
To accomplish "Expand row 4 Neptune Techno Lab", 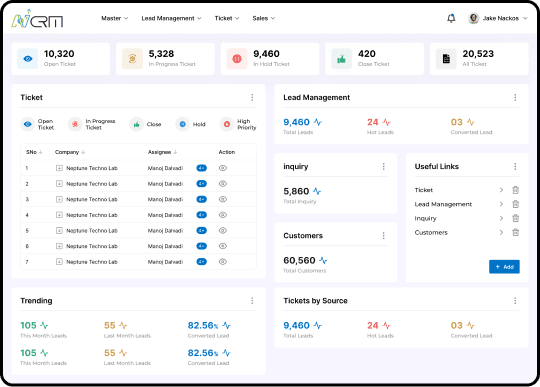I will [59, 215].
